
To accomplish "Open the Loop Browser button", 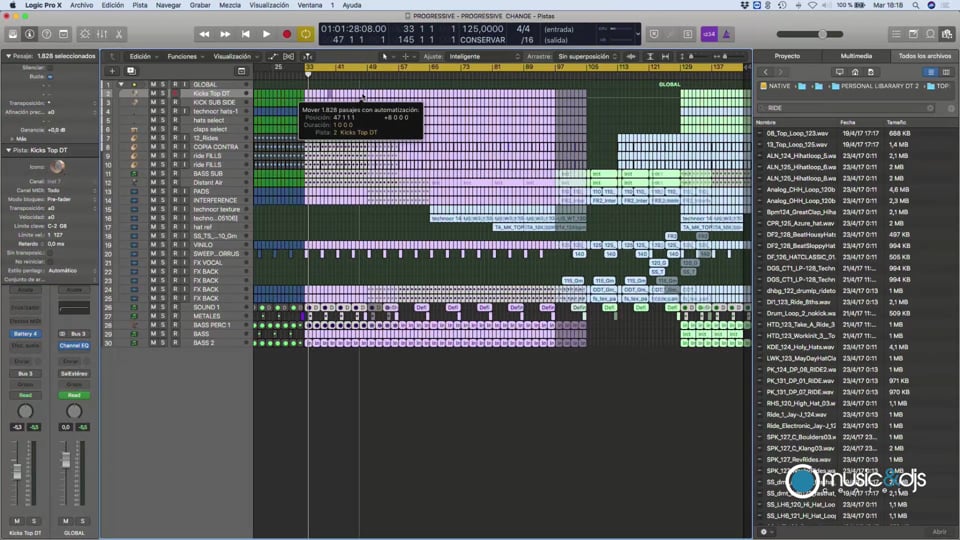I will [931, 34].
